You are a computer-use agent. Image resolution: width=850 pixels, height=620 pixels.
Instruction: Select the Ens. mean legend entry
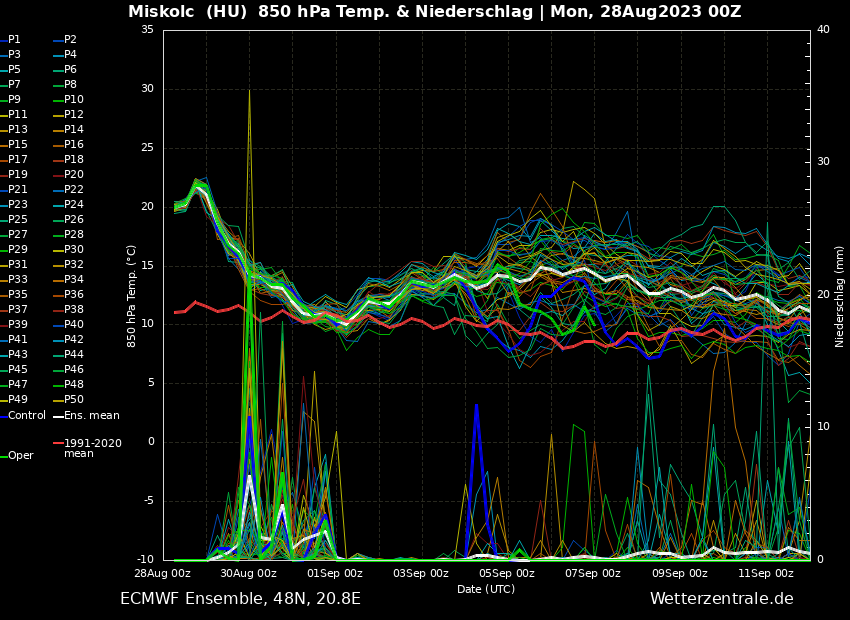pos(91,415)
